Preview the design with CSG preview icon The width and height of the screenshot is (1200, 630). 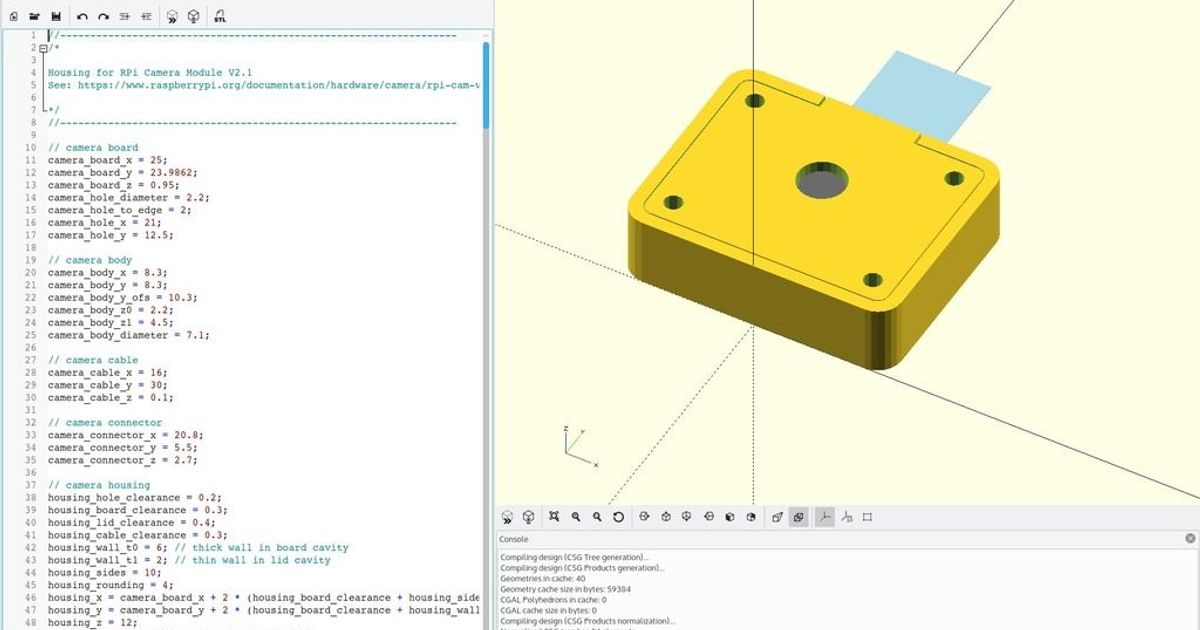pyautogui.click(x=173, y=17)
